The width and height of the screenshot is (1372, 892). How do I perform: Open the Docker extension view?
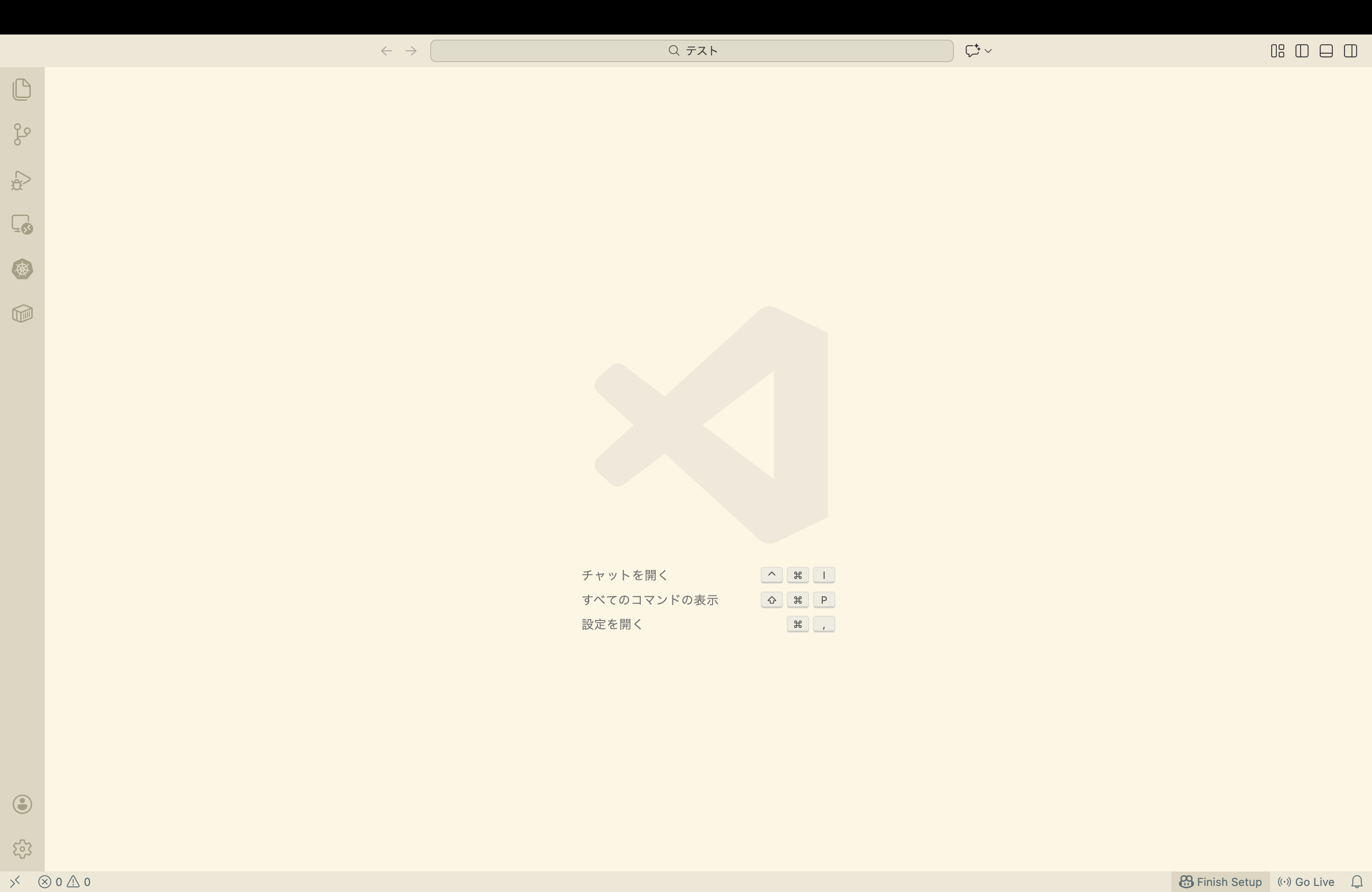[x=22, y=313]
